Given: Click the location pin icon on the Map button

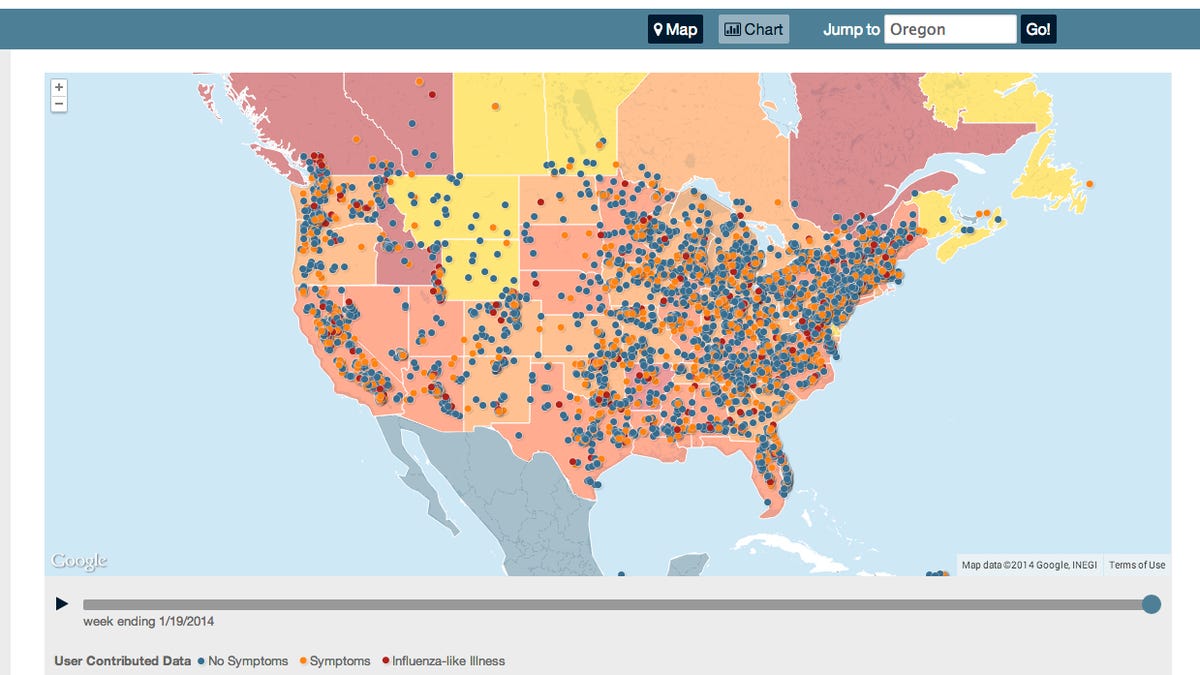Looking at the screenshot, I should 659,29.
